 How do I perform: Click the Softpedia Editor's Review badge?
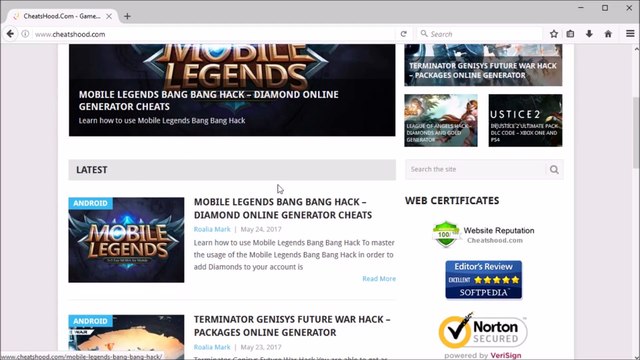point(483,280)
